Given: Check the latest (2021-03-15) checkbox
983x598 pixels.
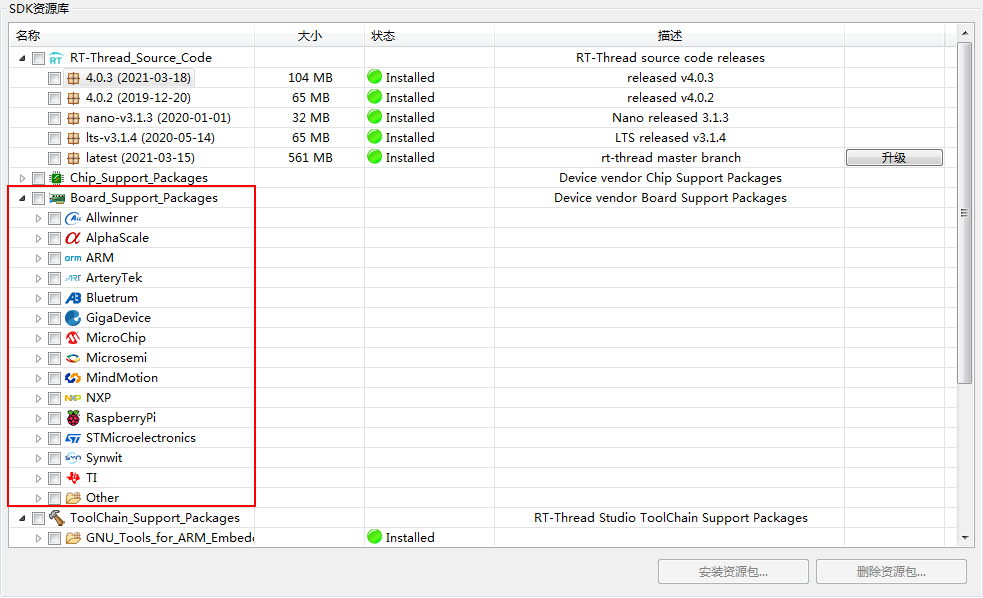Looking at the screenshot, I should click(55, 159).
